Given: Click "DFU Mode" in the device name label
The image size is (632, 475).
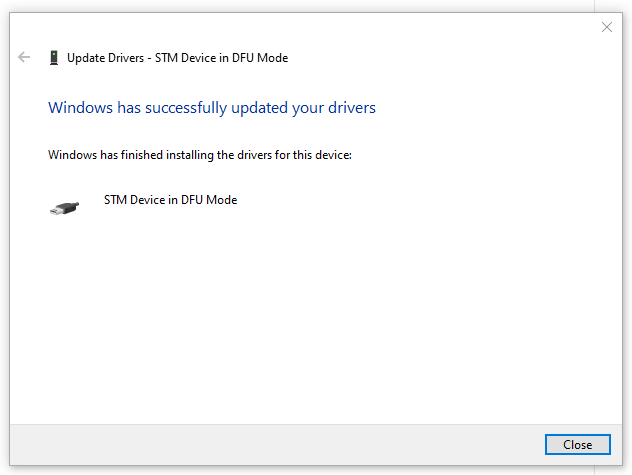Looking at the screenshot, I should tap(211, 200).
